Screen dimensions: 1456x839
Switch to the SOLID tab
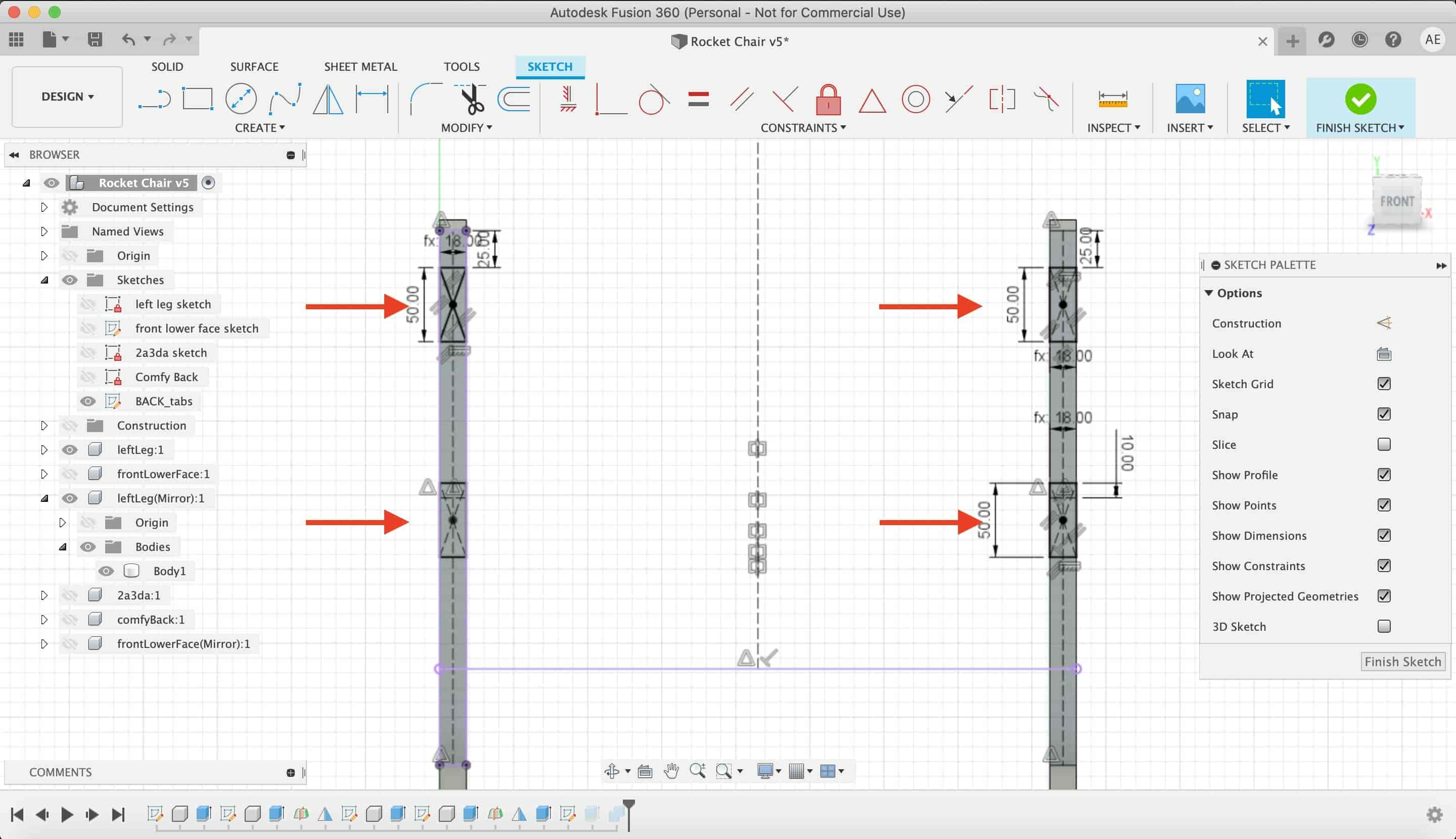pyautogui.click(x=166, y=66)
